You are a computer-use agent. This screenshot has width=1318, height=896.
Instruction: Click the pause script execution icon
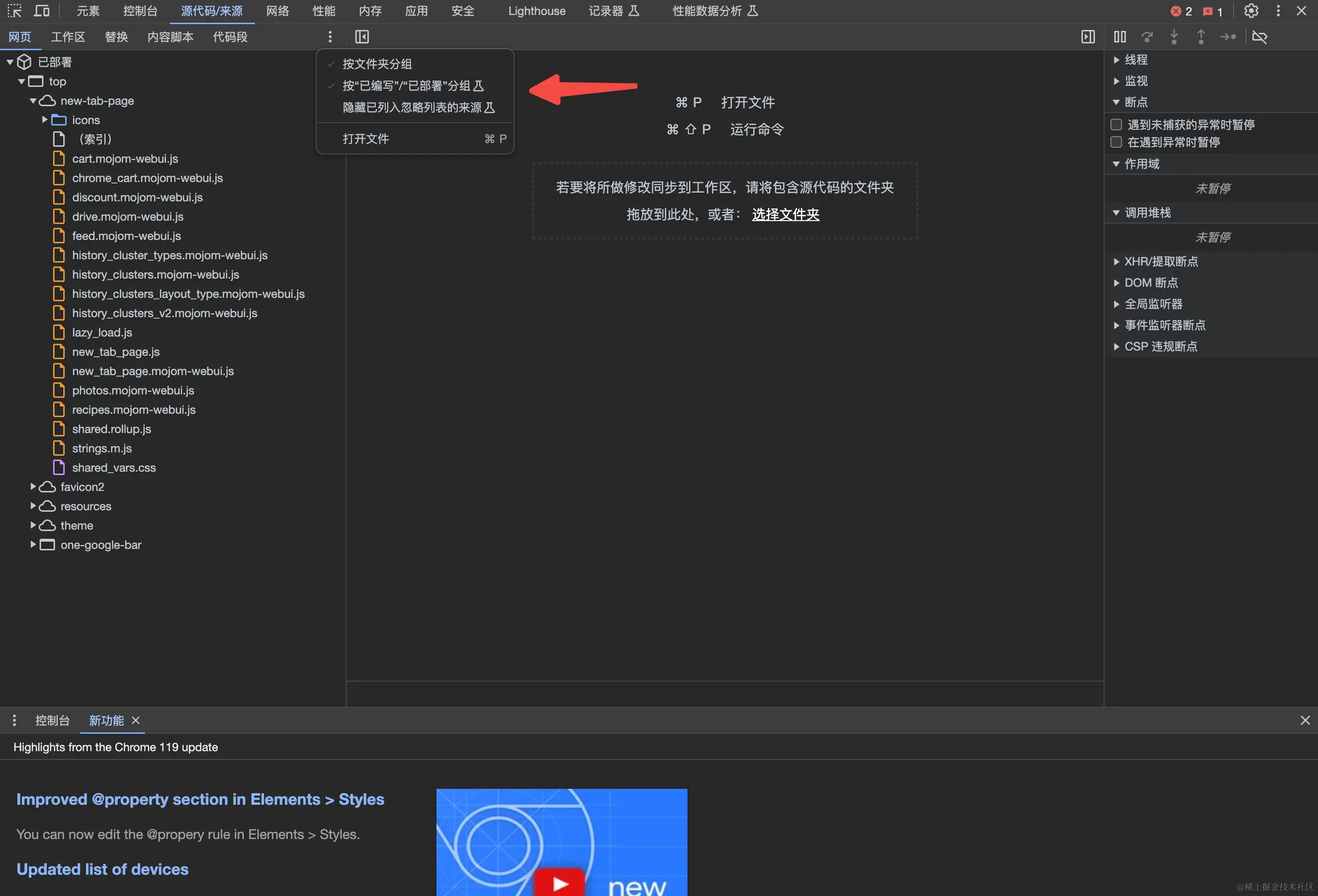click(x=1120, y=37)
